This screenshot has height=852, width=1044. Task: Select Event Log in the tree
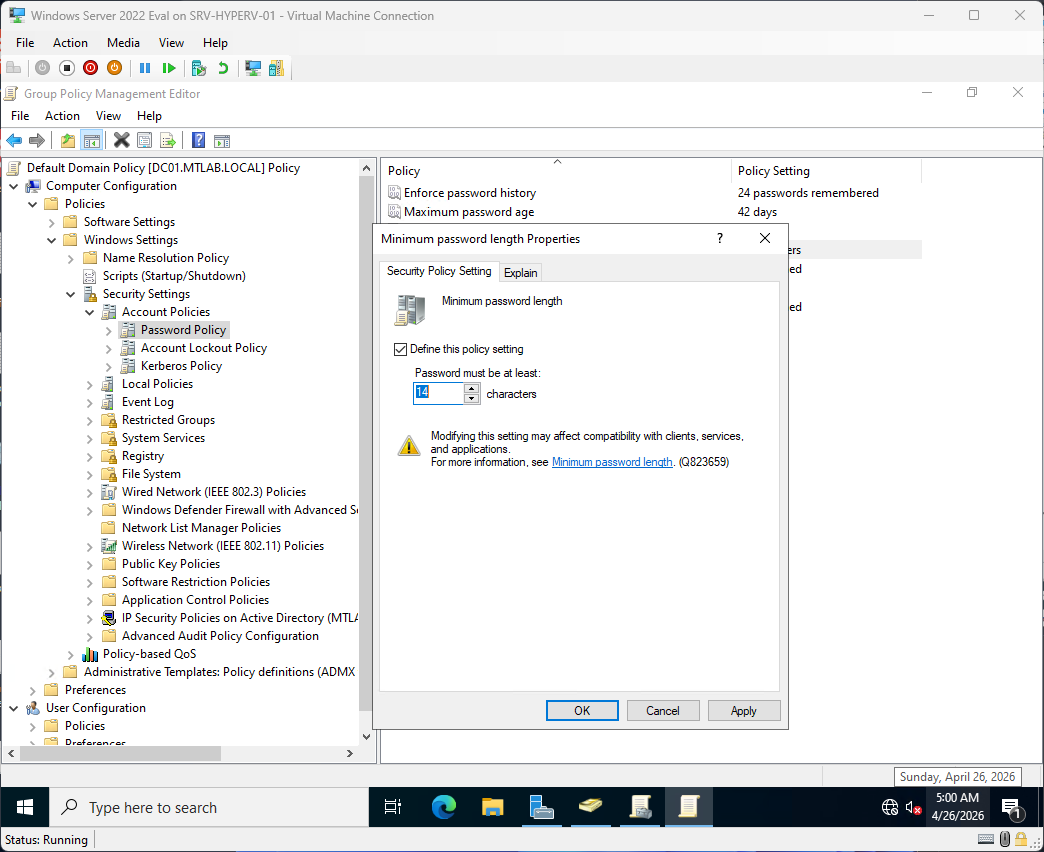tap(147, 402)
